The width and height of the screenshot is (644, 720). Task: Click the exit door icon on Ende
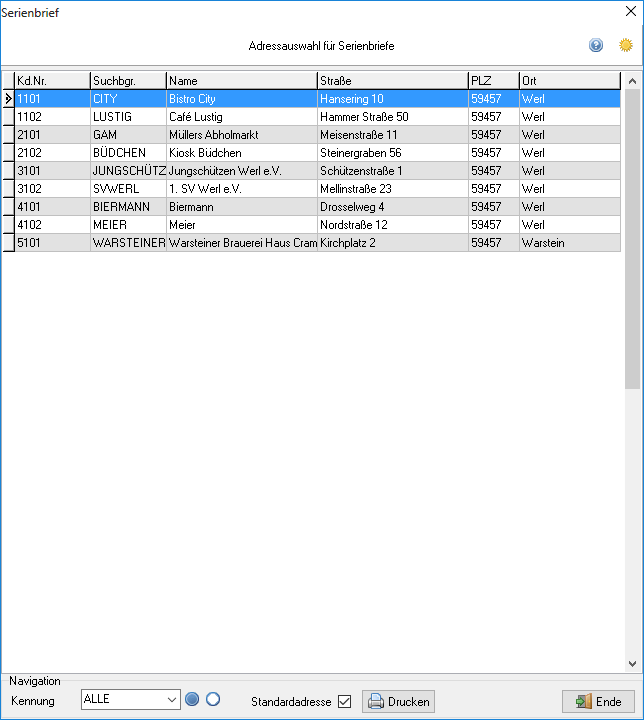(x=584, y=701)
